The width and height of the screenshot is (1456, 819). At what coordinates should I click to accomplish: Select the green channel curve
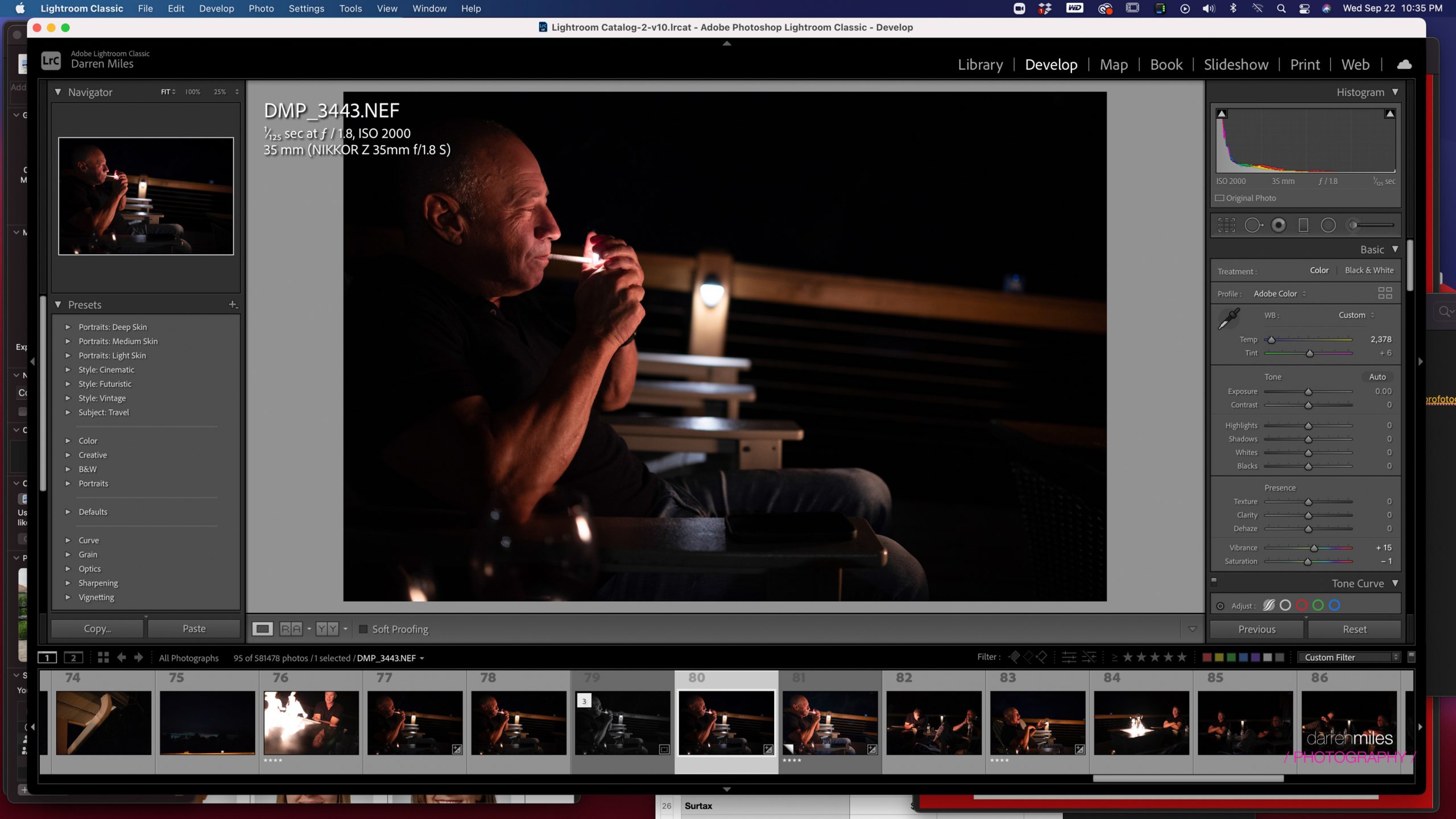click(x=1318, y=605)
